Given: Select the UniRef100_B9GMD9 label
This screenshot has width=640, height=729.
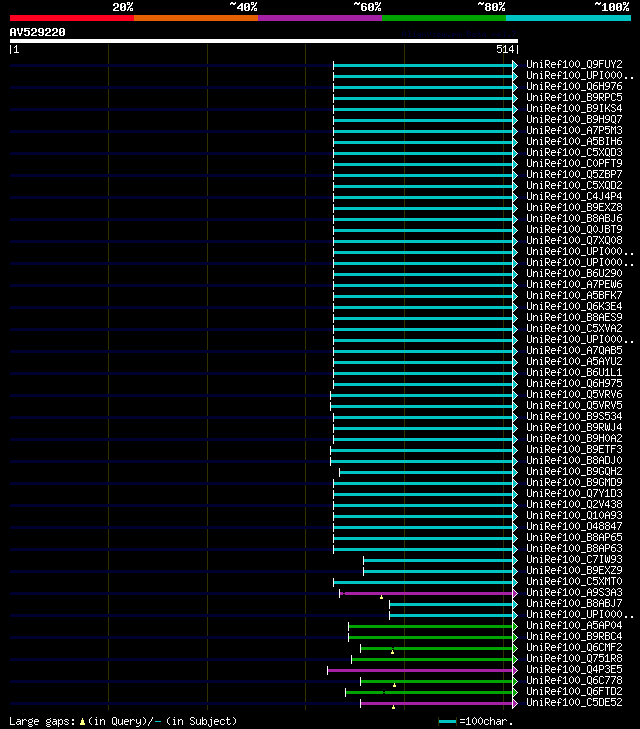Looking at the screenshot, I should pos(574,483).
